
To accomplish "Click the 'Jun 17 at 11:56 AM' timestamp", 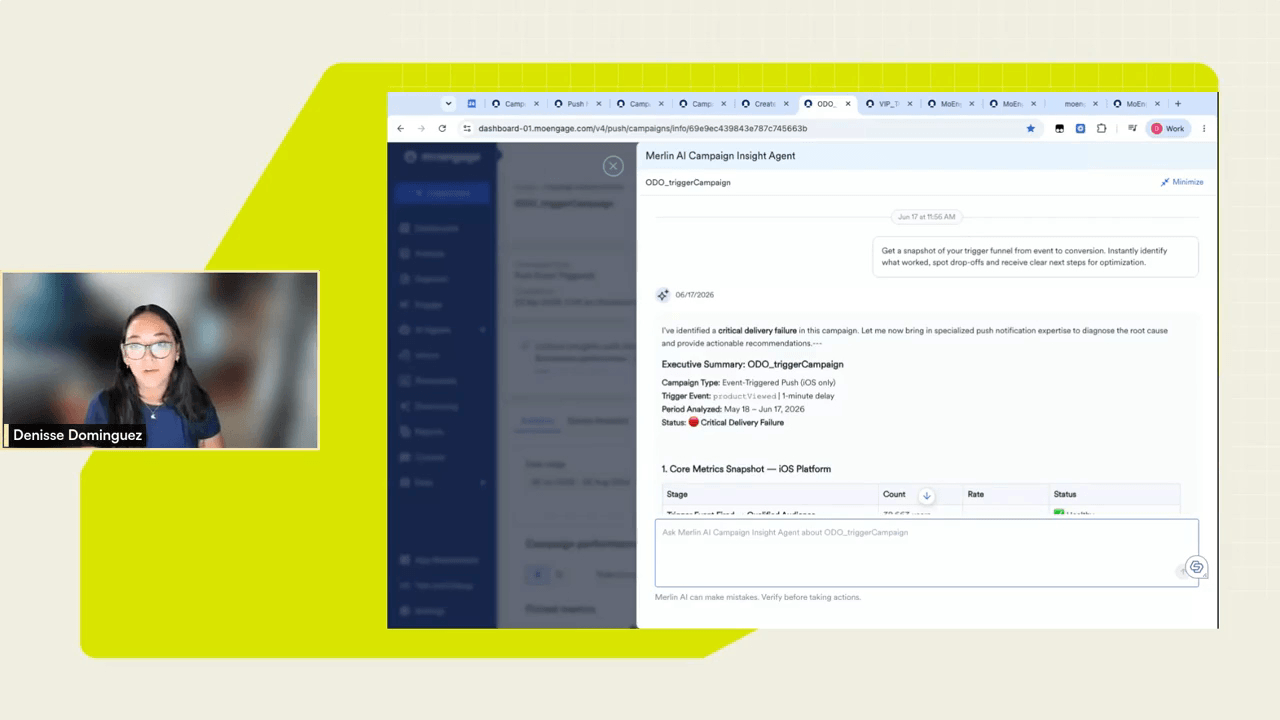I will (x=926, y=217).
